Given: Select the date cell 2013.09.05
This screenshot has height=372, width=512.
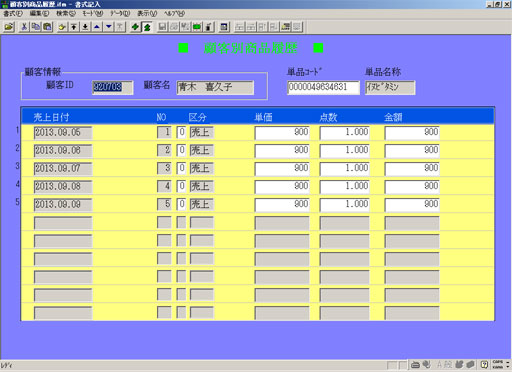Looking at the screenshot, I should [x=63, y=132].
